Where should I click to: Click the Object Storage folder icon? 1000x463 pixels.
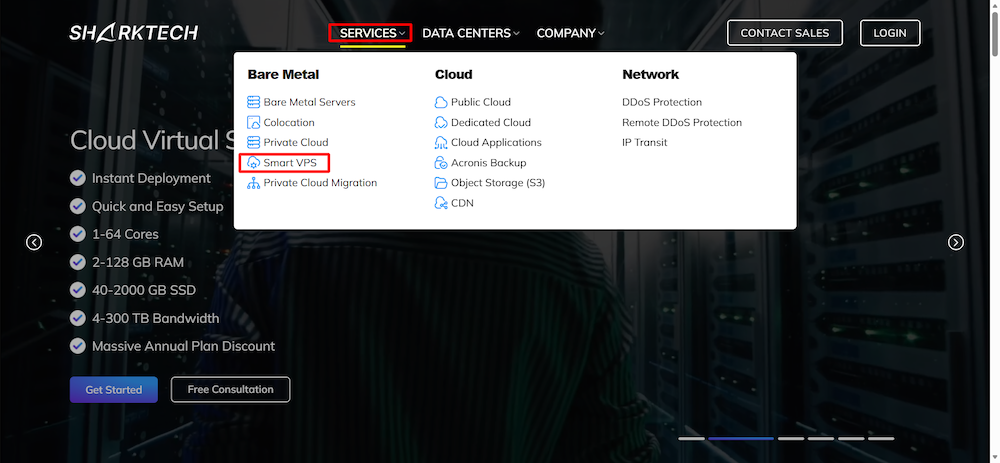pos(441,183)
